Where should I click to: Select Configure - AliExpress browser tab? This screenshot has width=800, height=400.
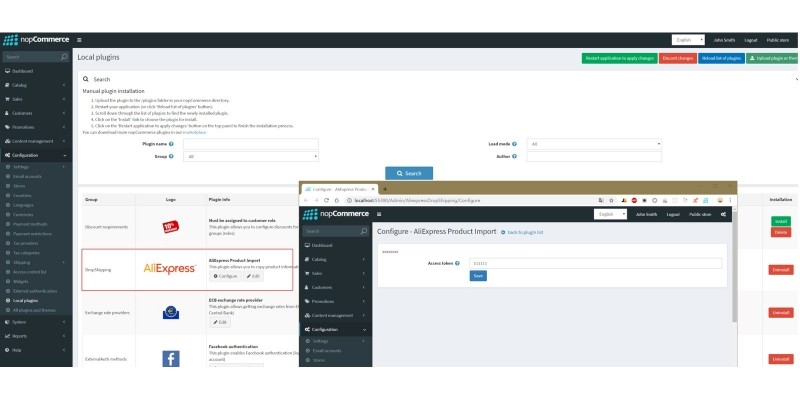(x=340, y=189)
